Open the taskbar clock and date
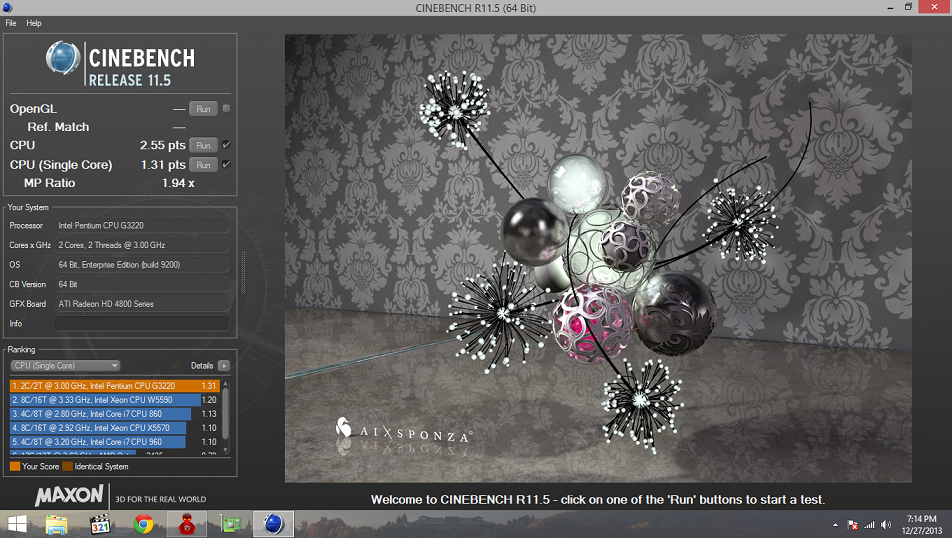The width and height of the screenshot is (952, 538). point(922,525)
